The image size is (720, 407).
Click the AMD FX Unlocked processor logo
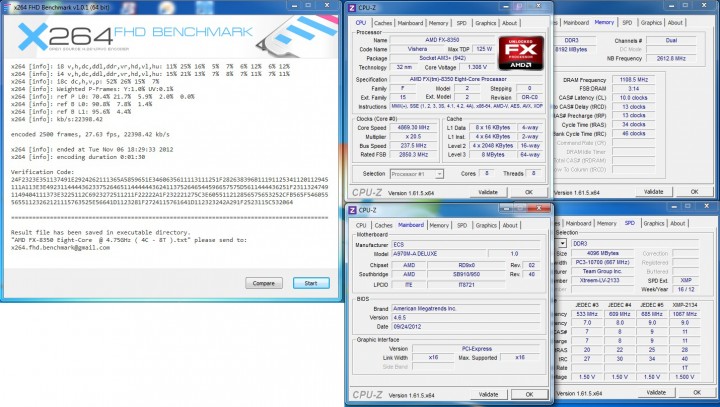[521, 53]
